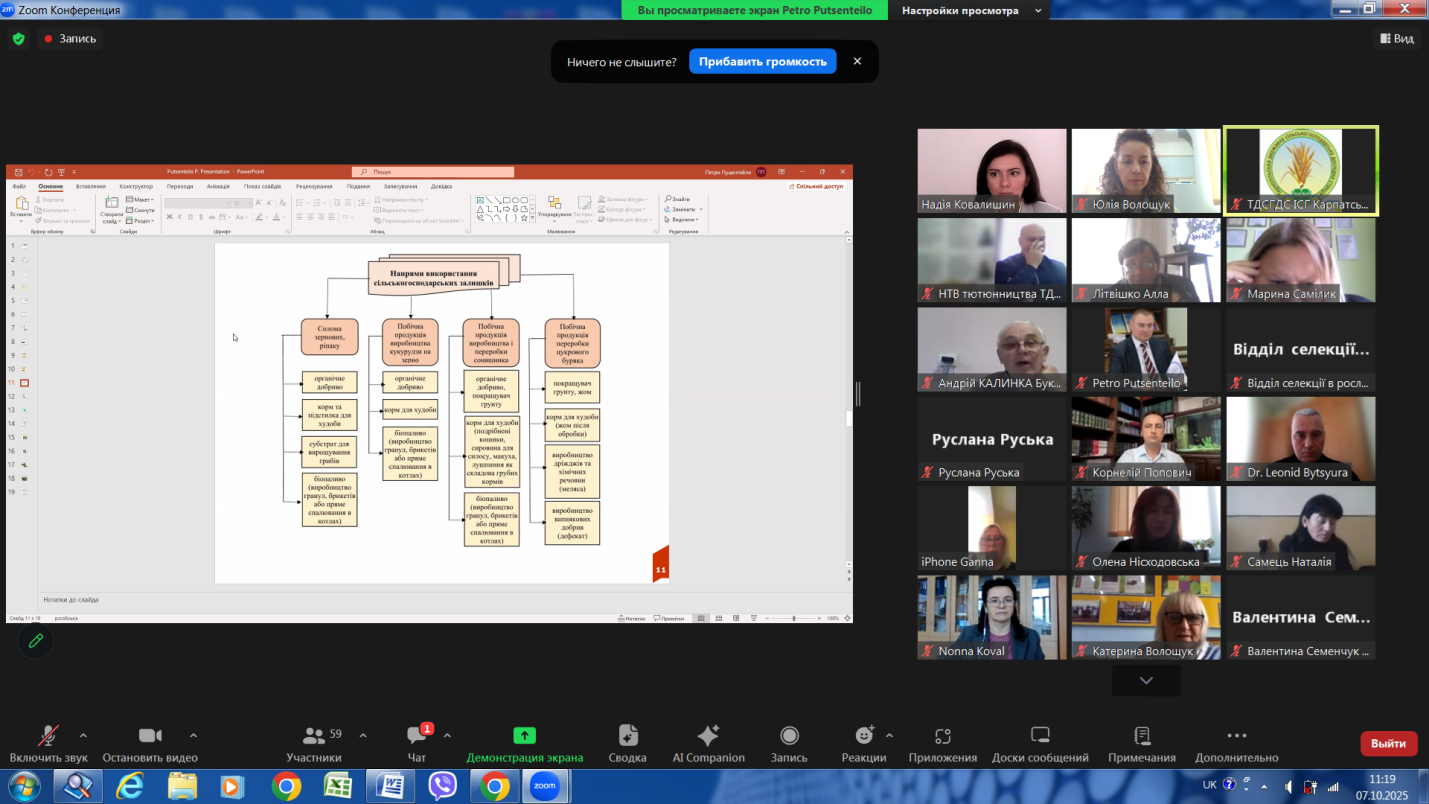Viewport: 1429px width, 804px height.
Task: Unmute the microphone
Action: (47, 737)
